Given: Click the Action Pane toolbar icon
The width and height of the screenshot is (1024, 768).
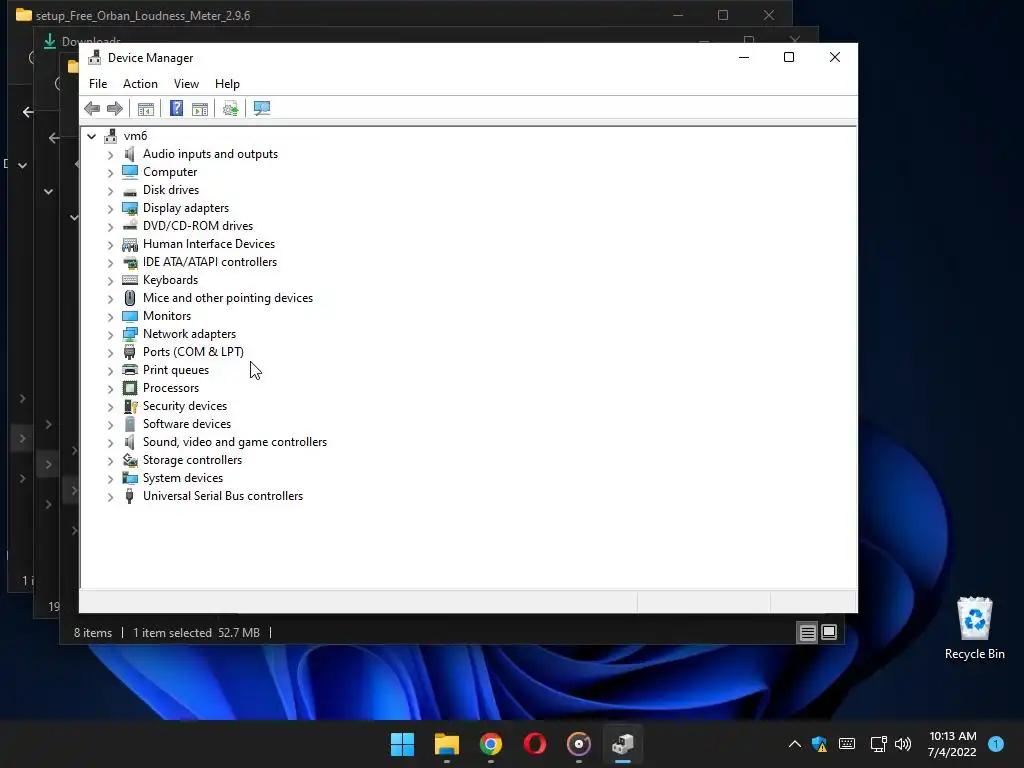Looking at the screenshot, I should tap(200, 108).
